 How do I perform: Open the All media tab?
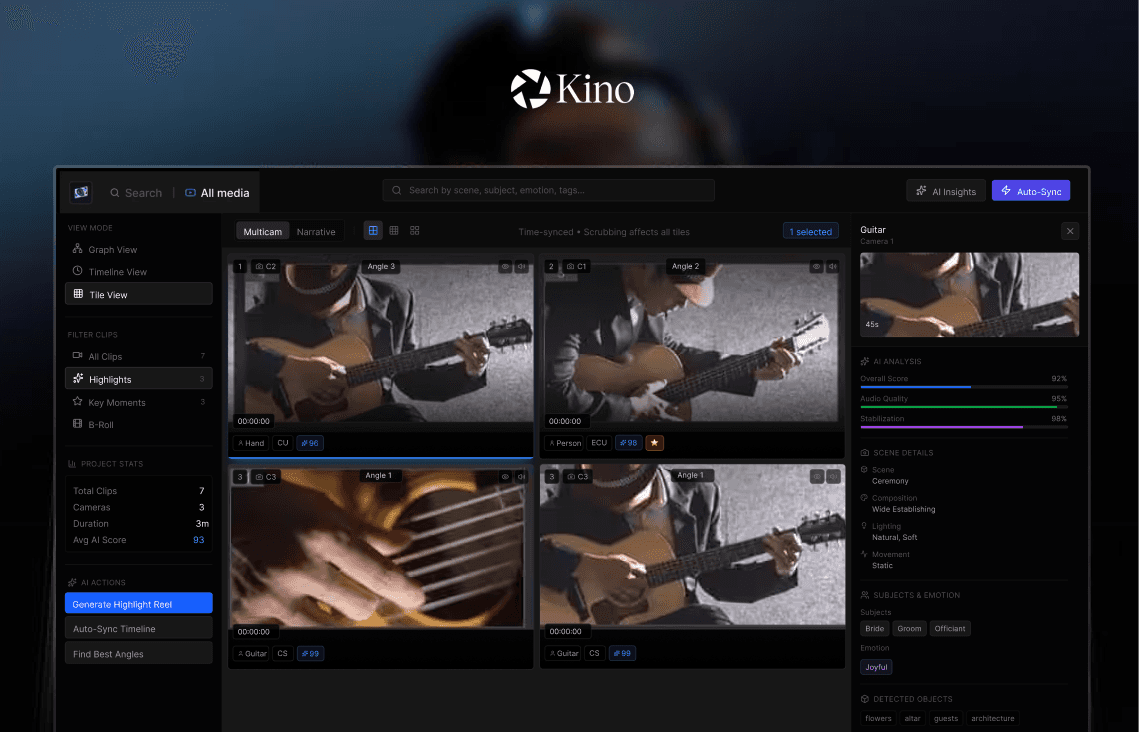[217, 192]
